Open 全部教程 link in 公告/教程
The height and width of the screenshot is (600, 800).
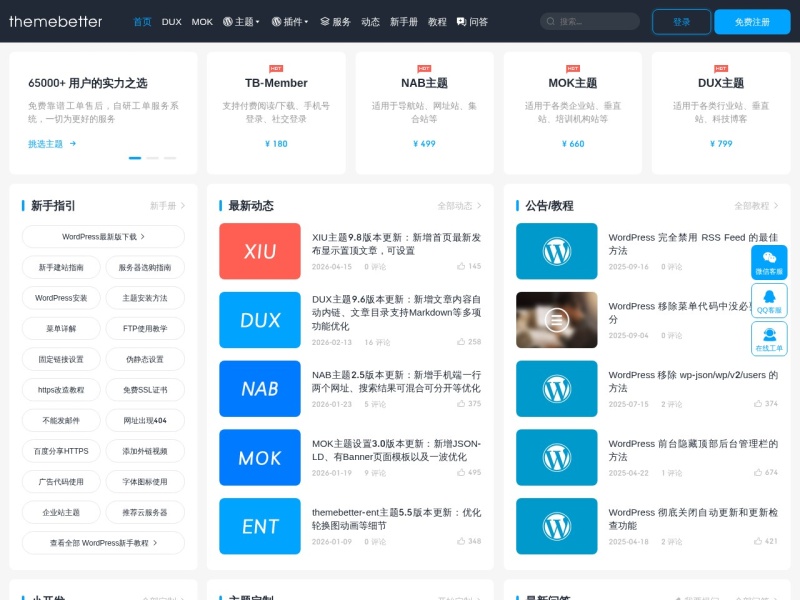coord(756,206)
